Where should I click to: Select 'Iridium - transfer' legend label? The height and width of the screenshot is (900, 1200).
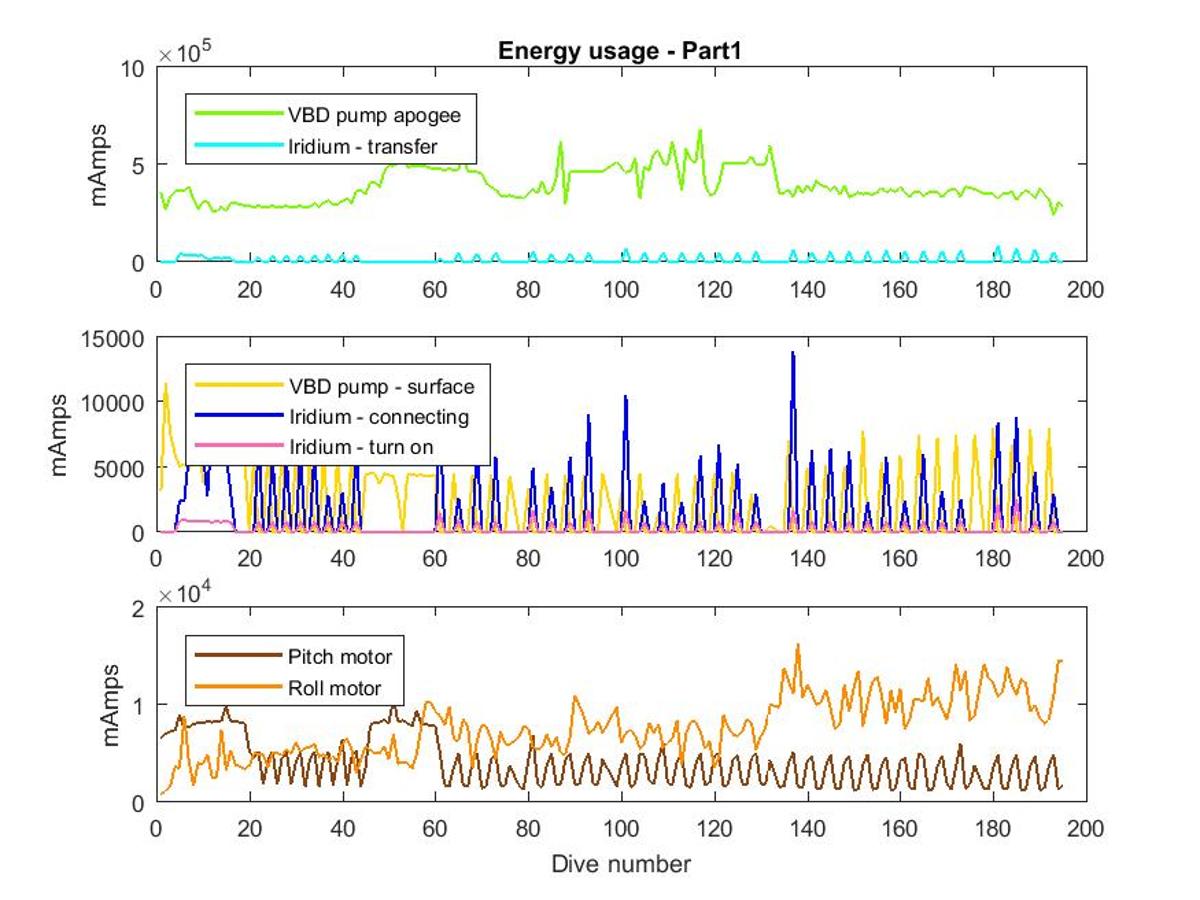[363, 147]
